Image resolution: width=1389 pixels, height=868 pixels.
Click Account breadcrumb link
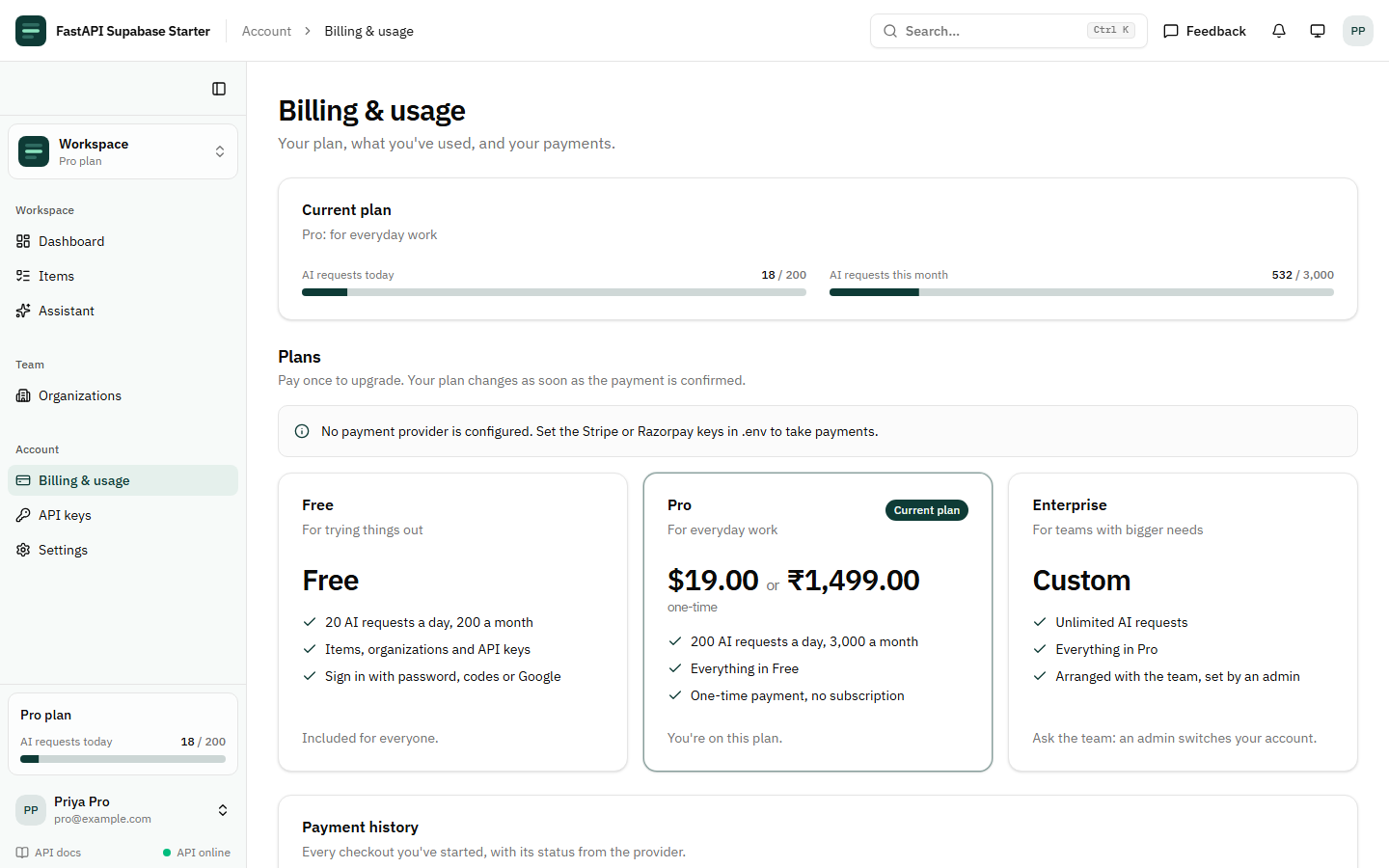pos(266,31)
